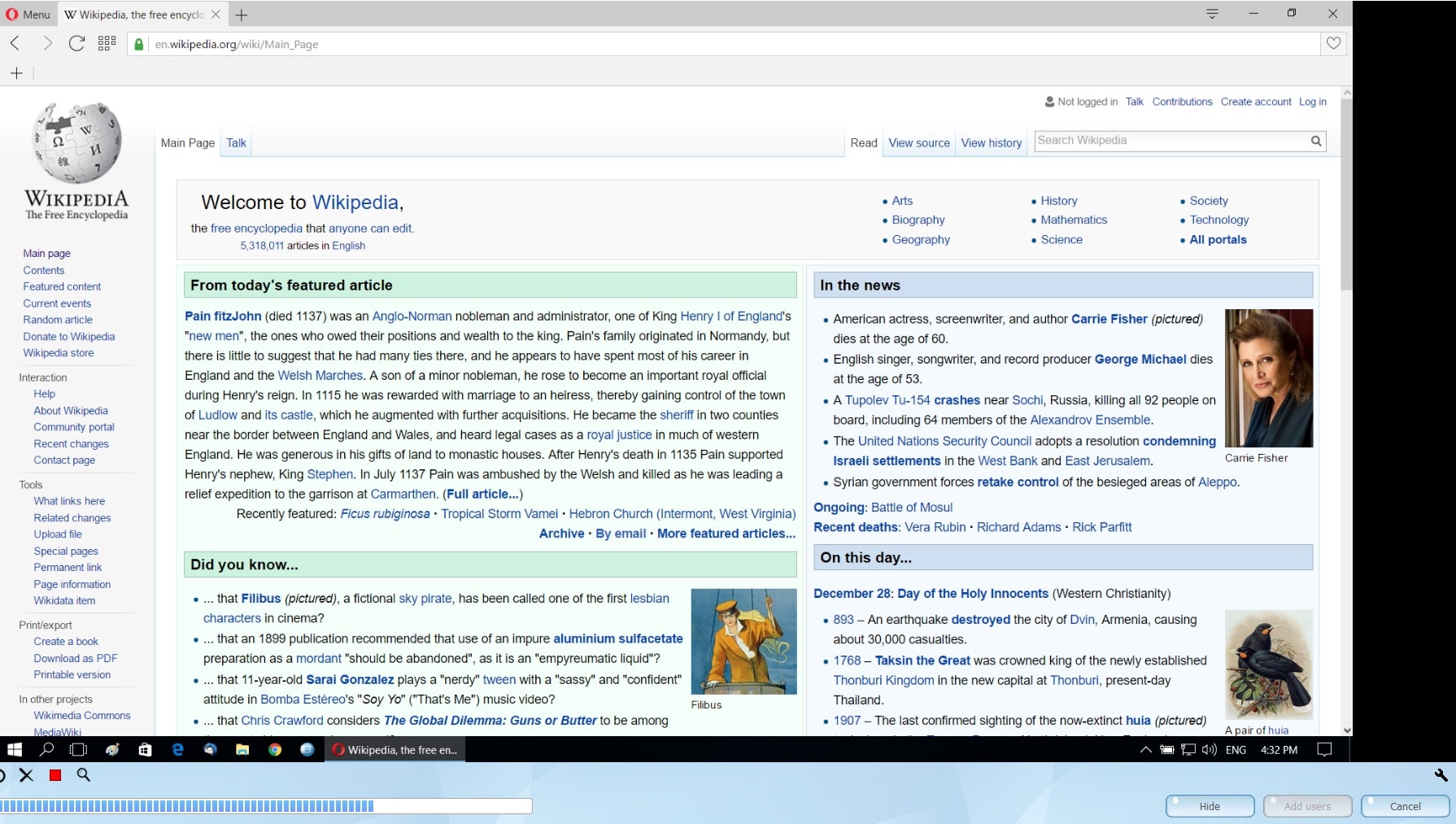Open the View history tab
This screenshot has height=824, width=1456.
pos(992,143)
